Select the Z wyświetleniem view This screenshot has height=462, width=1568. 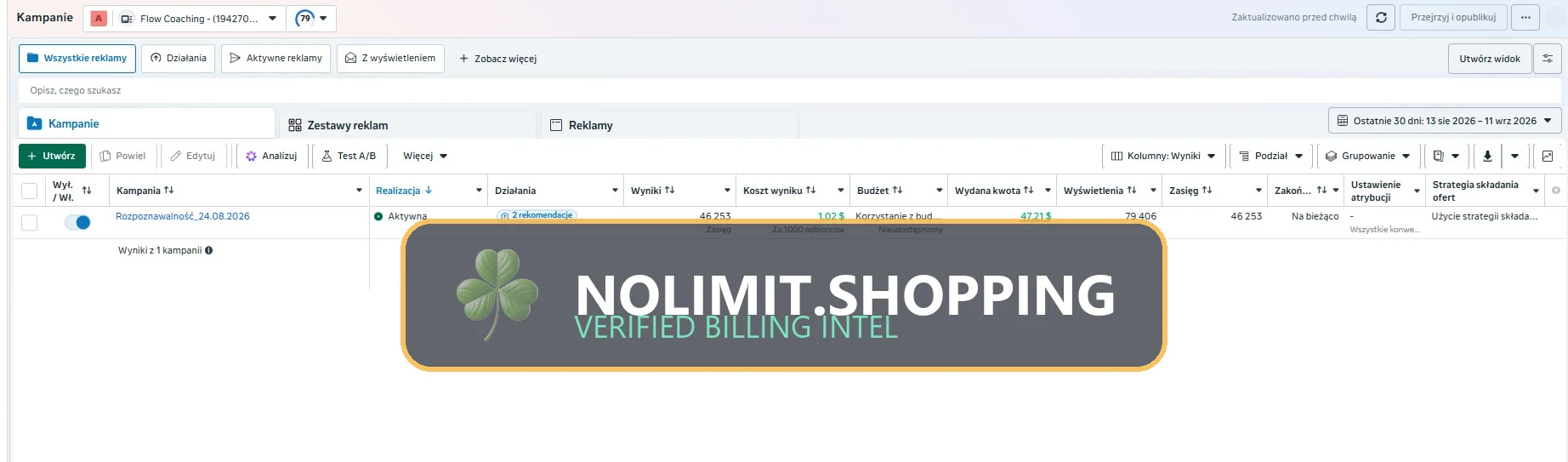click(x=390, y=59)
